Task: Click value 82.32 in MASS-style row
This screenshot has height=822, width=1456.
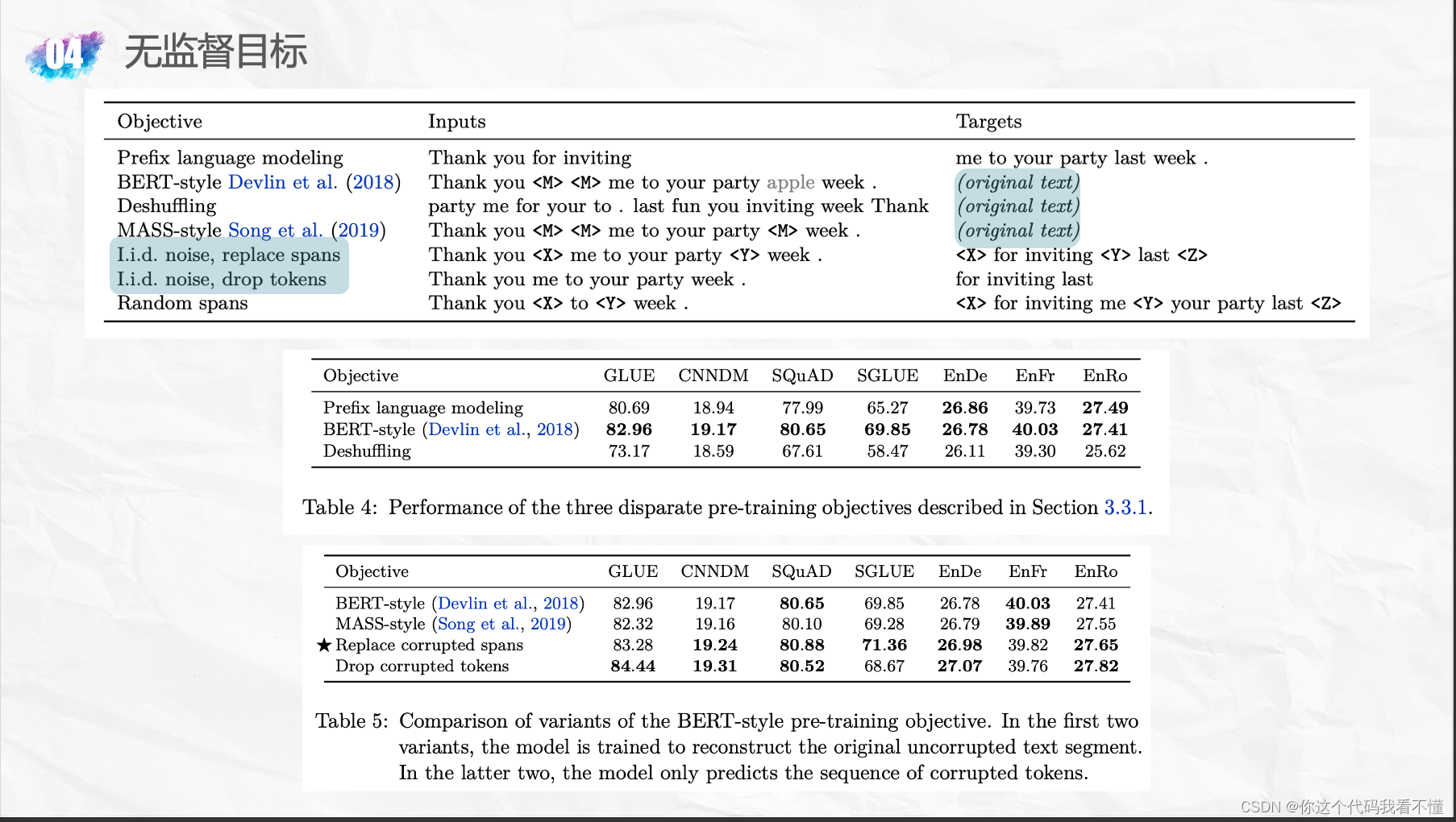Action: 633,624
